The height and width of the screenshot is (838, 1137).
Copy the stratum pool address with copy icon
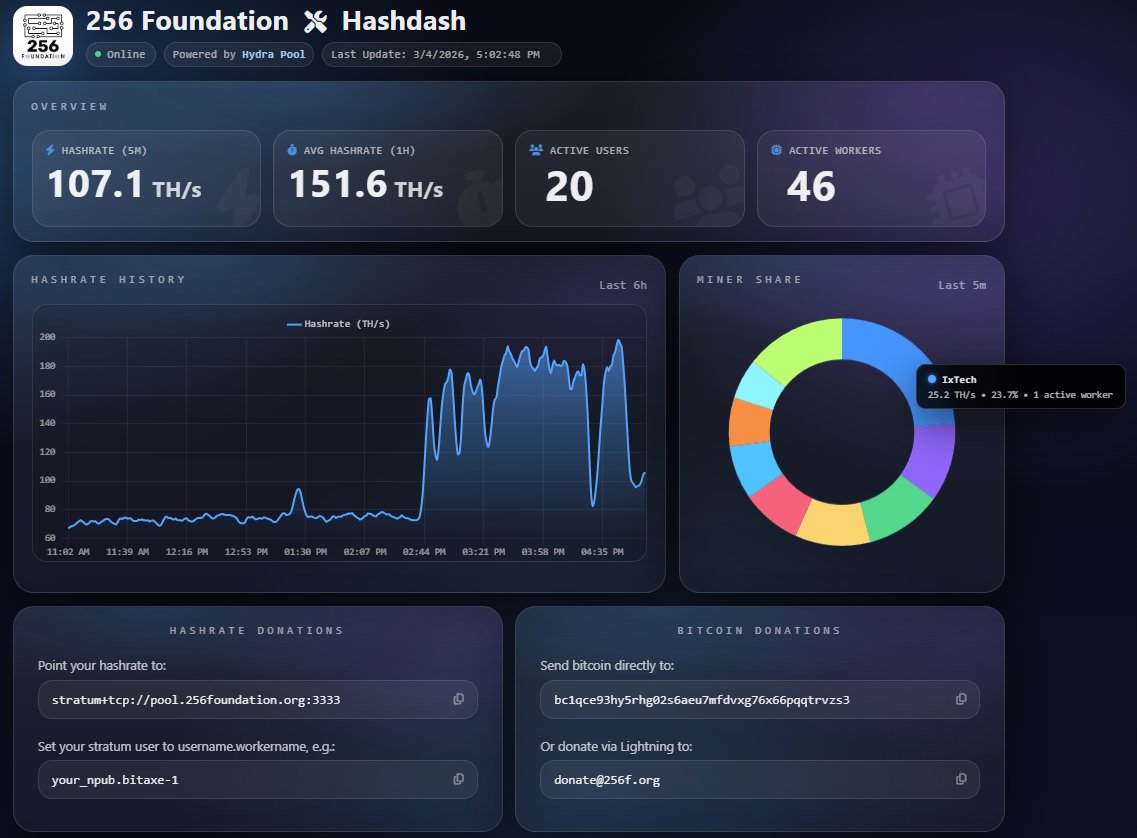click(x=458, y=699)
